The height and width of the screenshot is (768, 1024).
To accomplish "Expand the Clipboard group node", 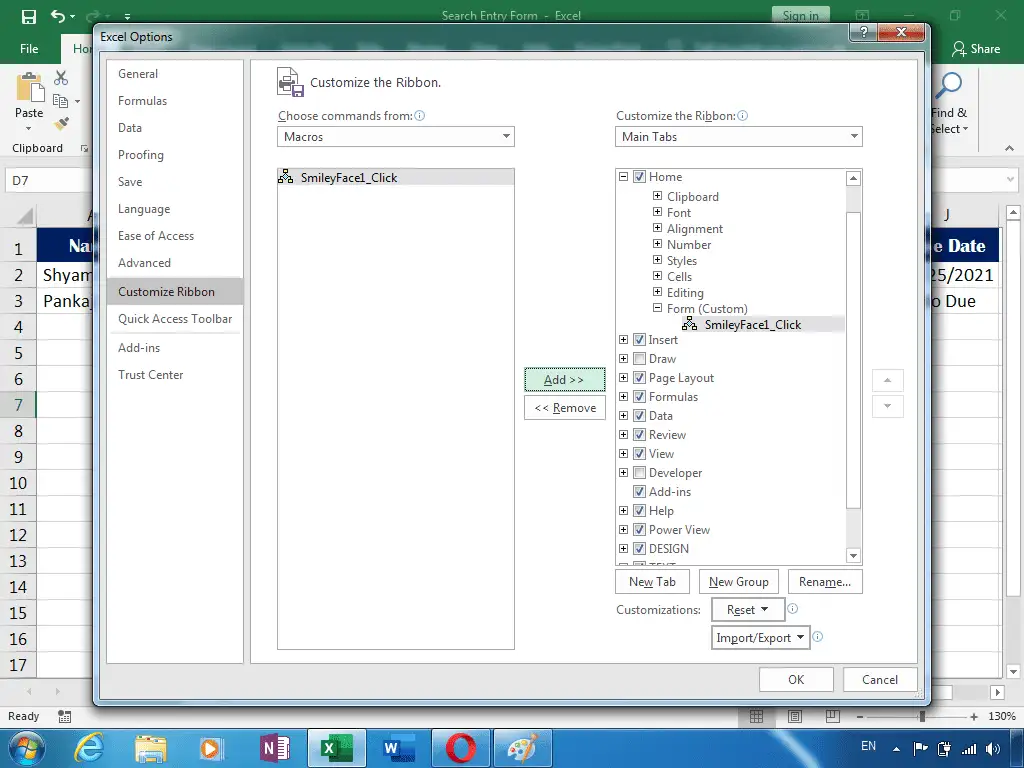I will [658, 195].
